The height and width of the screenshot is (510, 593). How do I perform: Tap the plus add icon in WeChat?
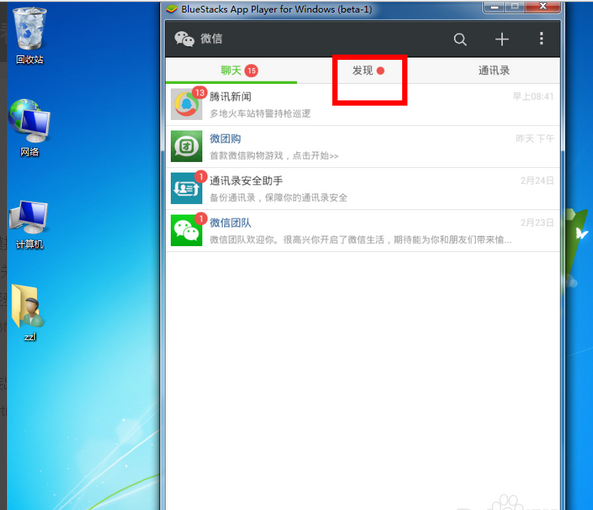502,39
